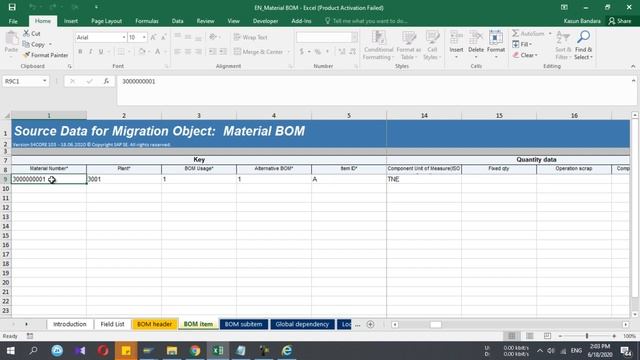Open Sort & Filter menu
The image size is (640, 360).
(563, 46)
